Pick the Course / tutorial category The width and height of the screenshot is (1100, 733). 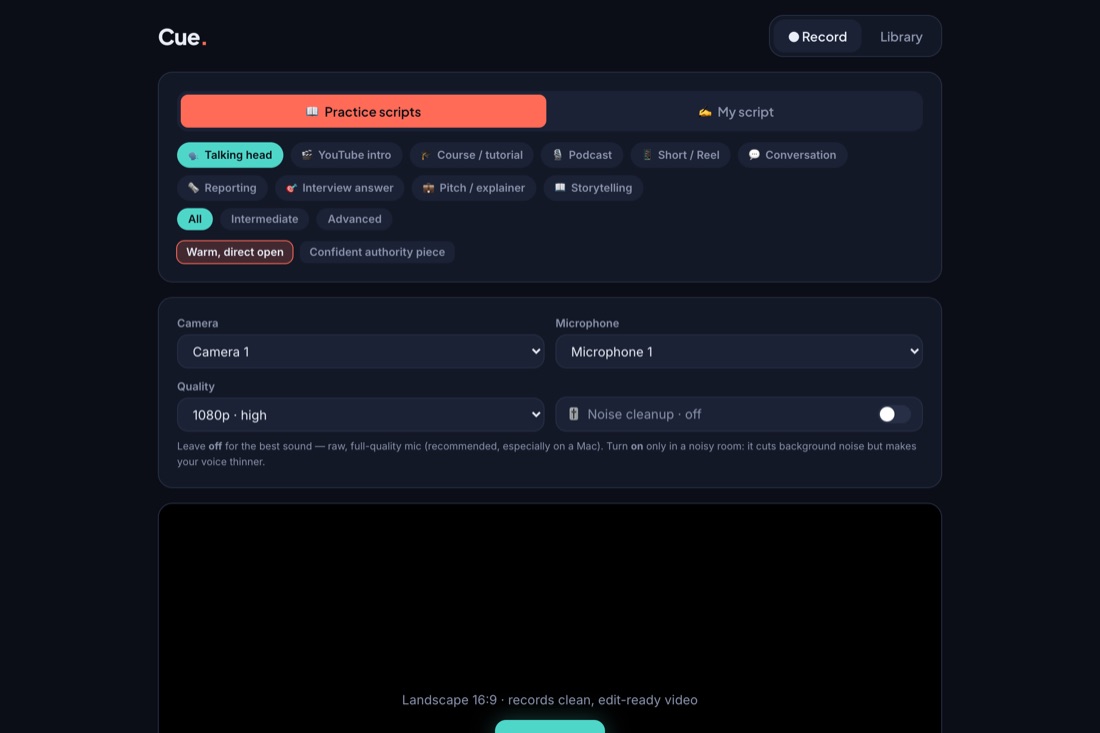pyautogui.click(x=471, y=155)
